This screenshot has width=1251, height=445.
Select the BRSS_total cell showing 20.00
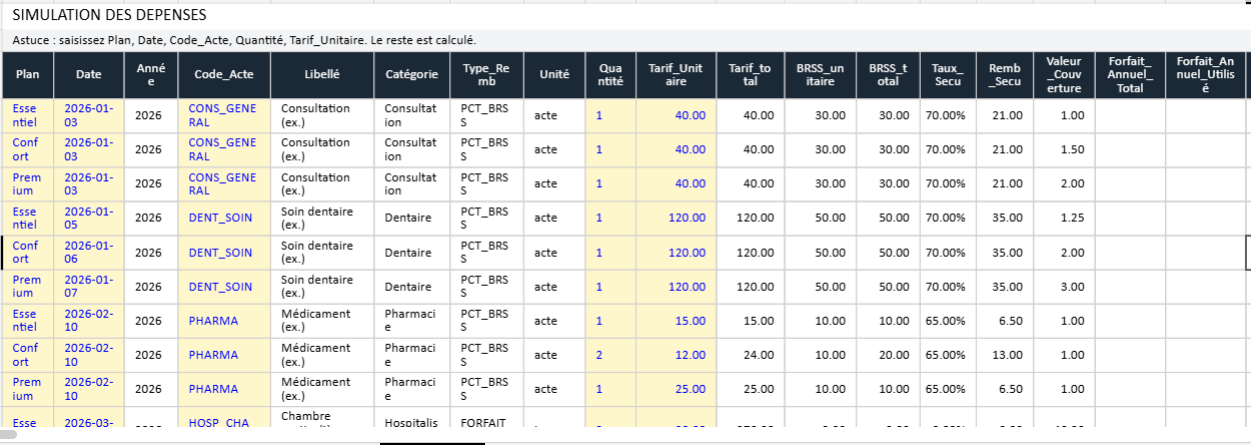click(884, 354)
